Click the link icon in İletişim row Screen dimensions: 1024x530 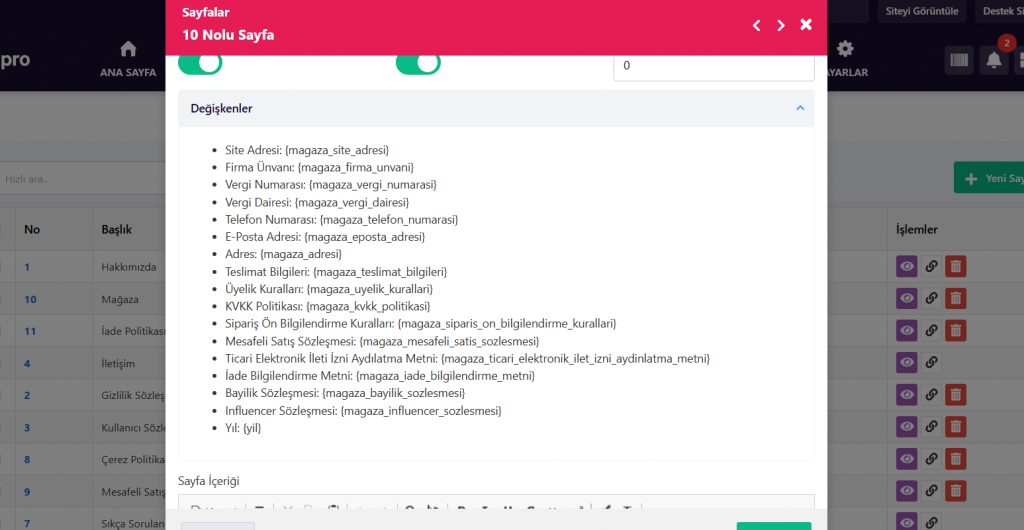pyautogui.click(x=931, y=362)
